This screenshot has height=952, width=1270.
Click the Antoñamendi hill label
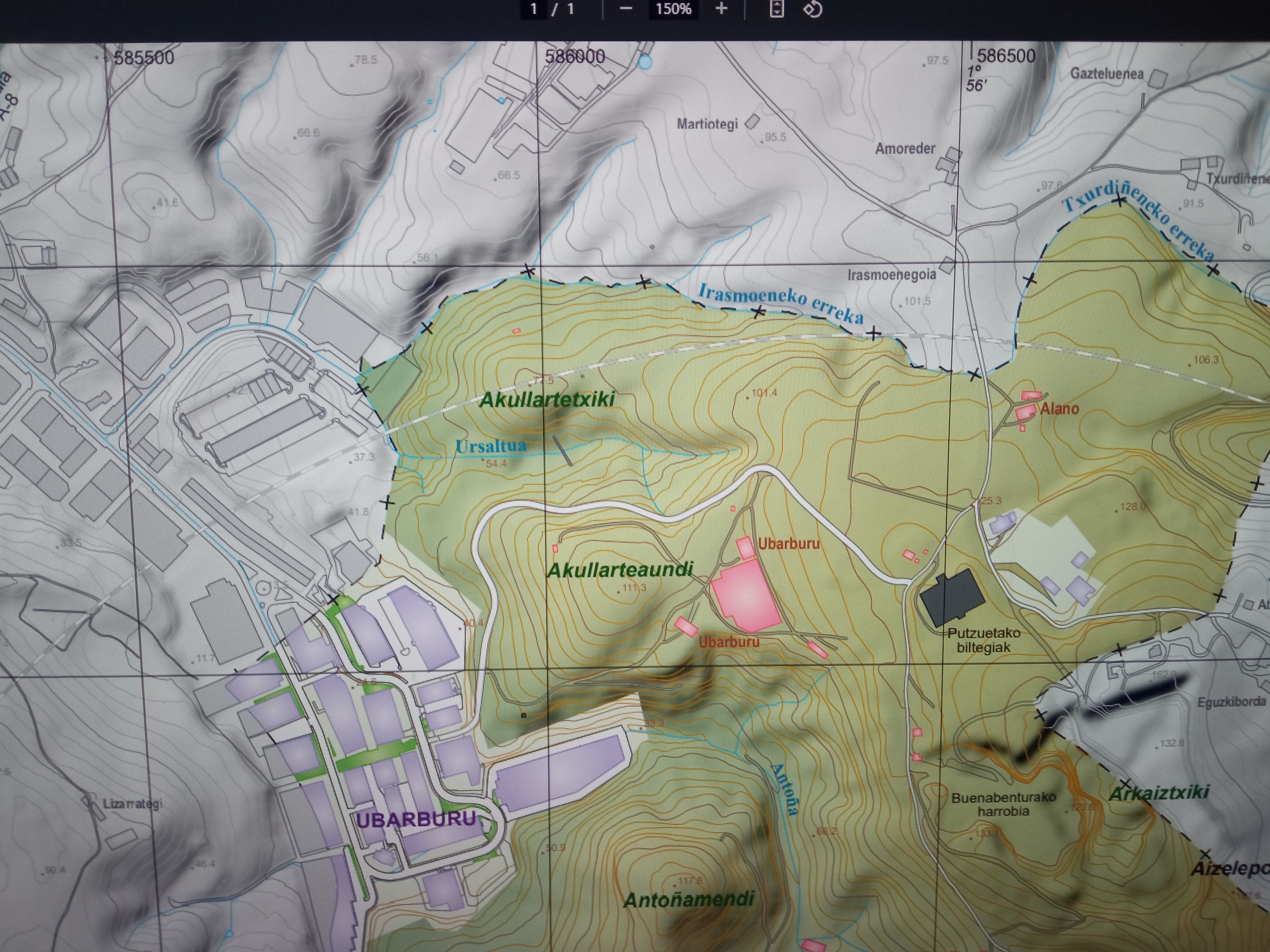pyautogui.click(x=689, y=900)
